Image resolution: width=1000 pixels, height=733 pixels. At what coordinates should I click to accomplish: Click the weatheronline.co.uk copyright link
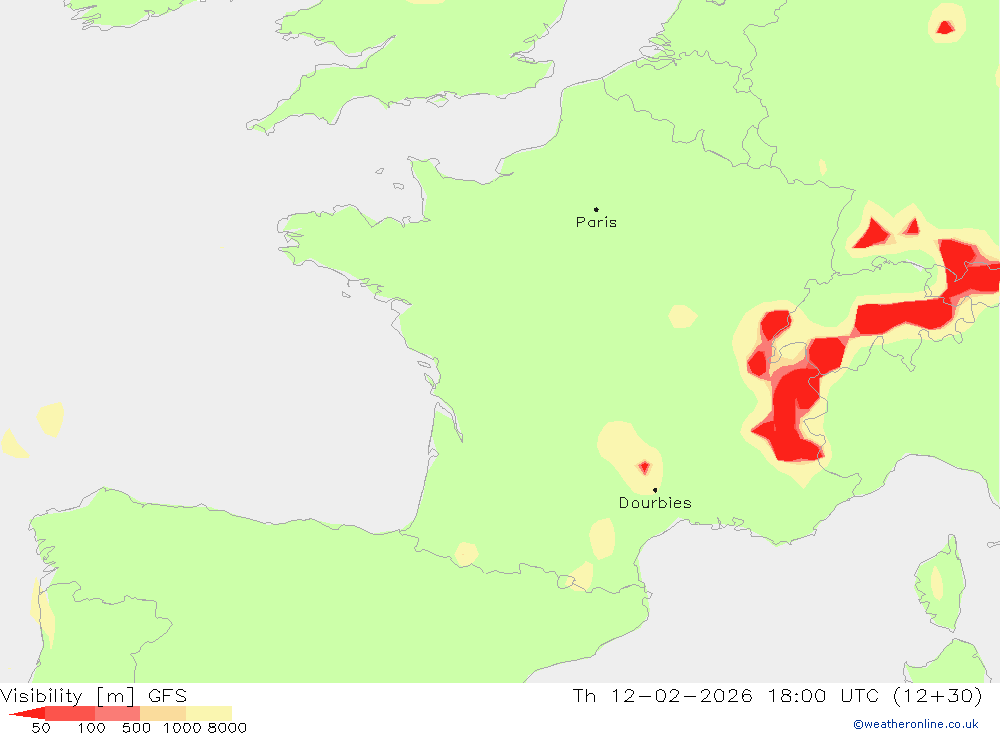(x=915, y=724)
